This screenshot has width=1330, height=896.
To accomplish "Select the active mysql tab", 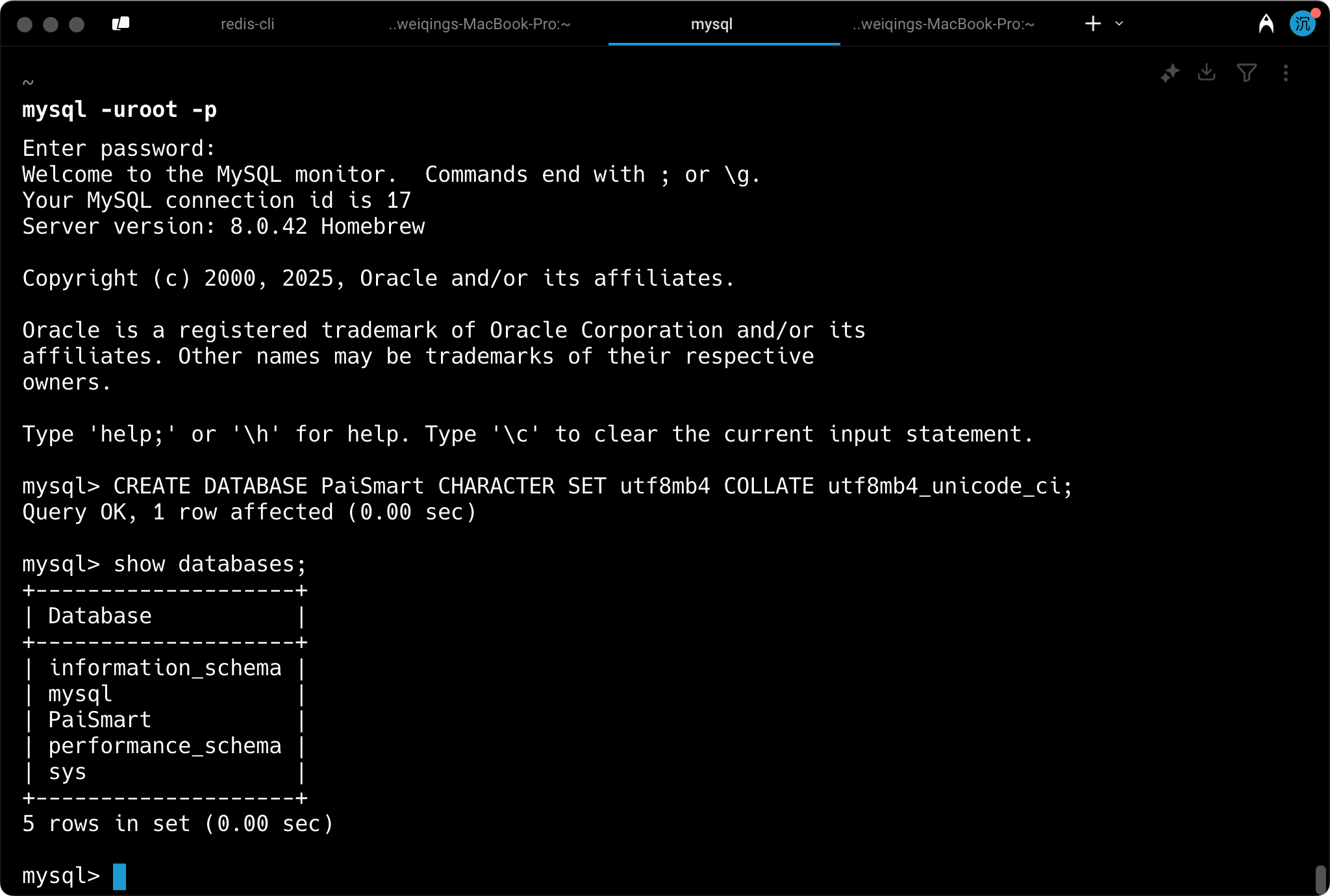I will 712,24.
